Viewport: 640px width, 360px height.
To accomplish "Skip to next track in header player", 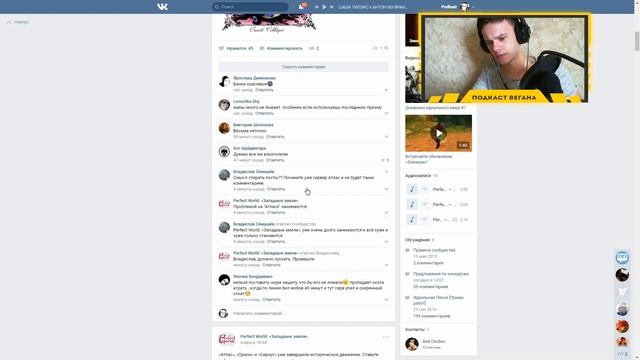I will [331, 7].
